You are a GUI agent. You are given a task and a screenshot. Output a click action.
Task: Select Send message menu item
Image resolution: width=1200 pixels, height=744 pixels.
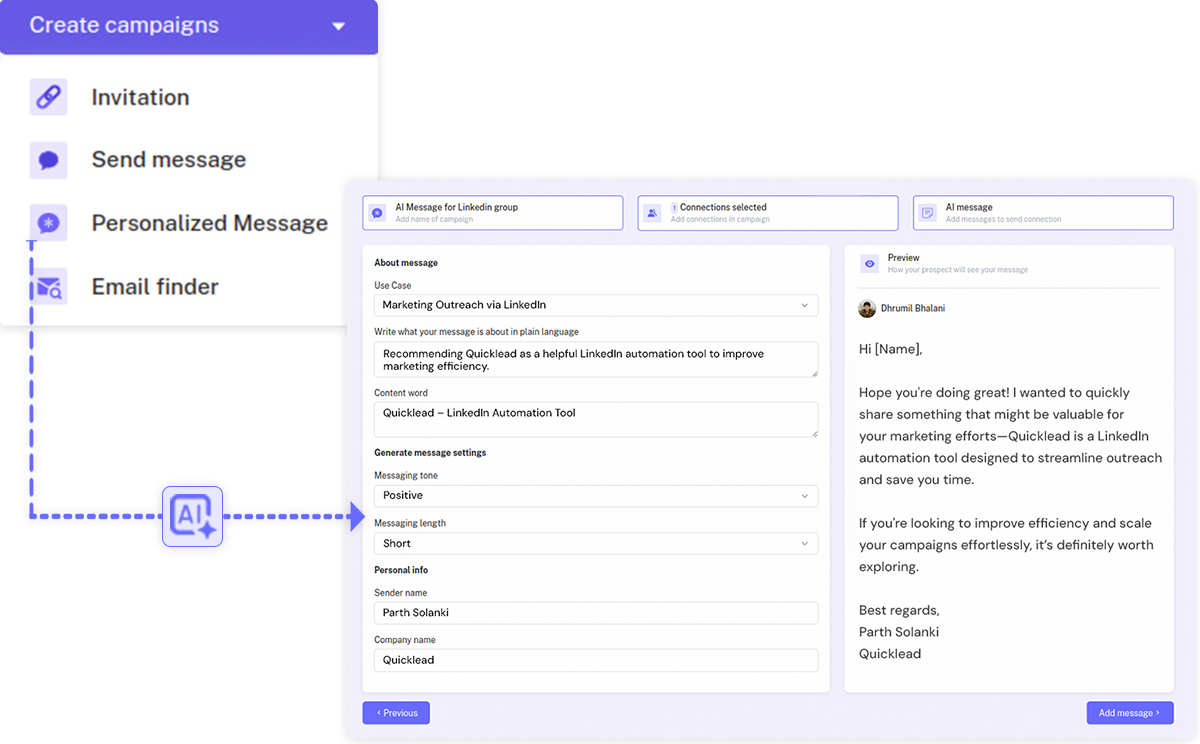[169, 160]
